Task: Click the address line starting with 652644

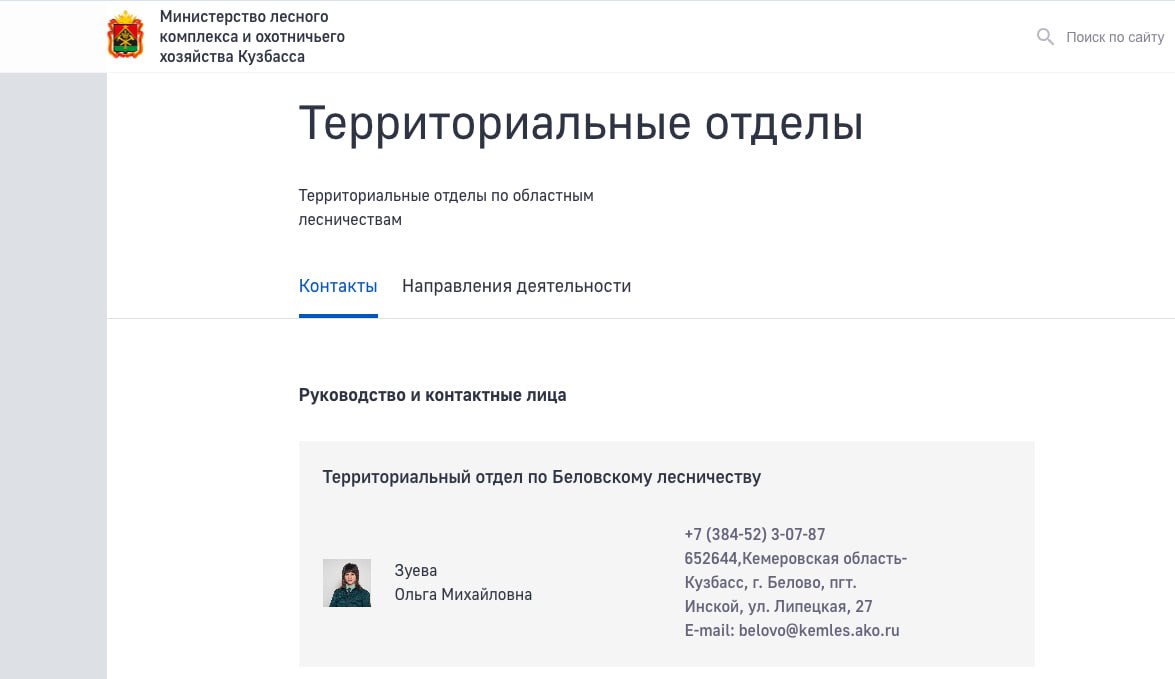Action: (x=795, y=558)
